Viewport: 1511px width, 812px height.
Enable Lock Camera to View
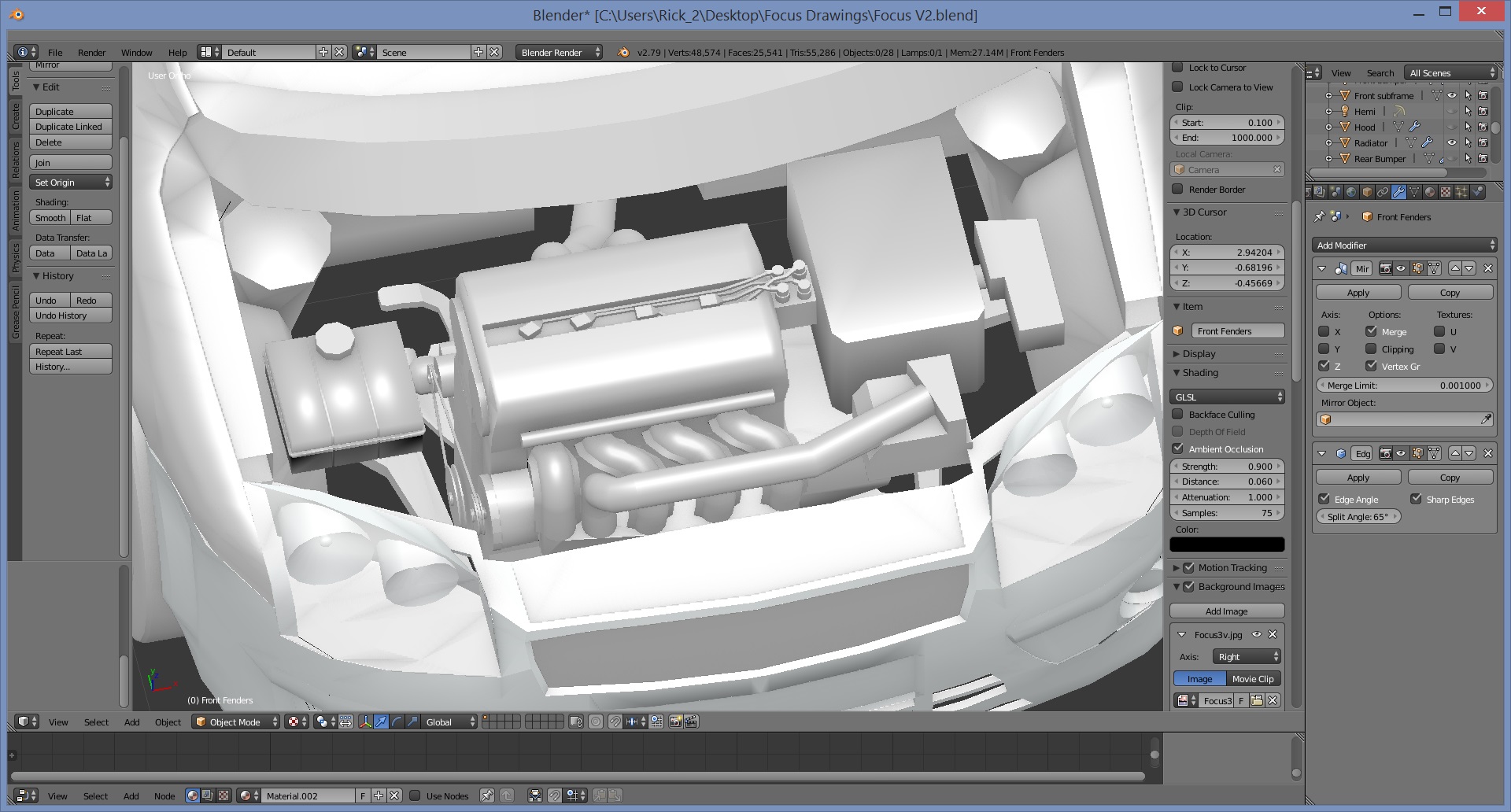point(1178,87)
